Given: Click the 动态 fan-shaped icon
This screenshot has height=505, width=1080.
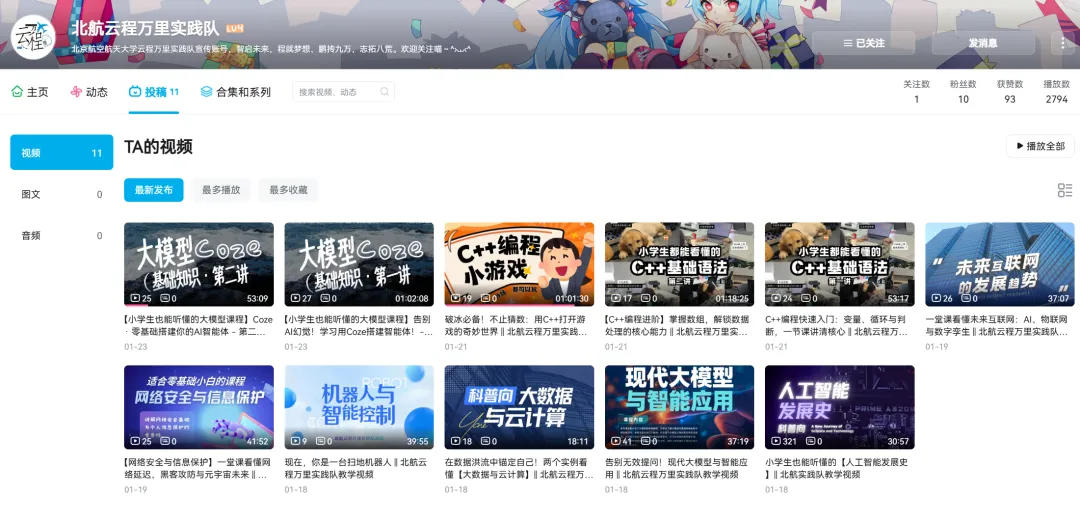Looking at the screenshot, I should coord(76,92).
